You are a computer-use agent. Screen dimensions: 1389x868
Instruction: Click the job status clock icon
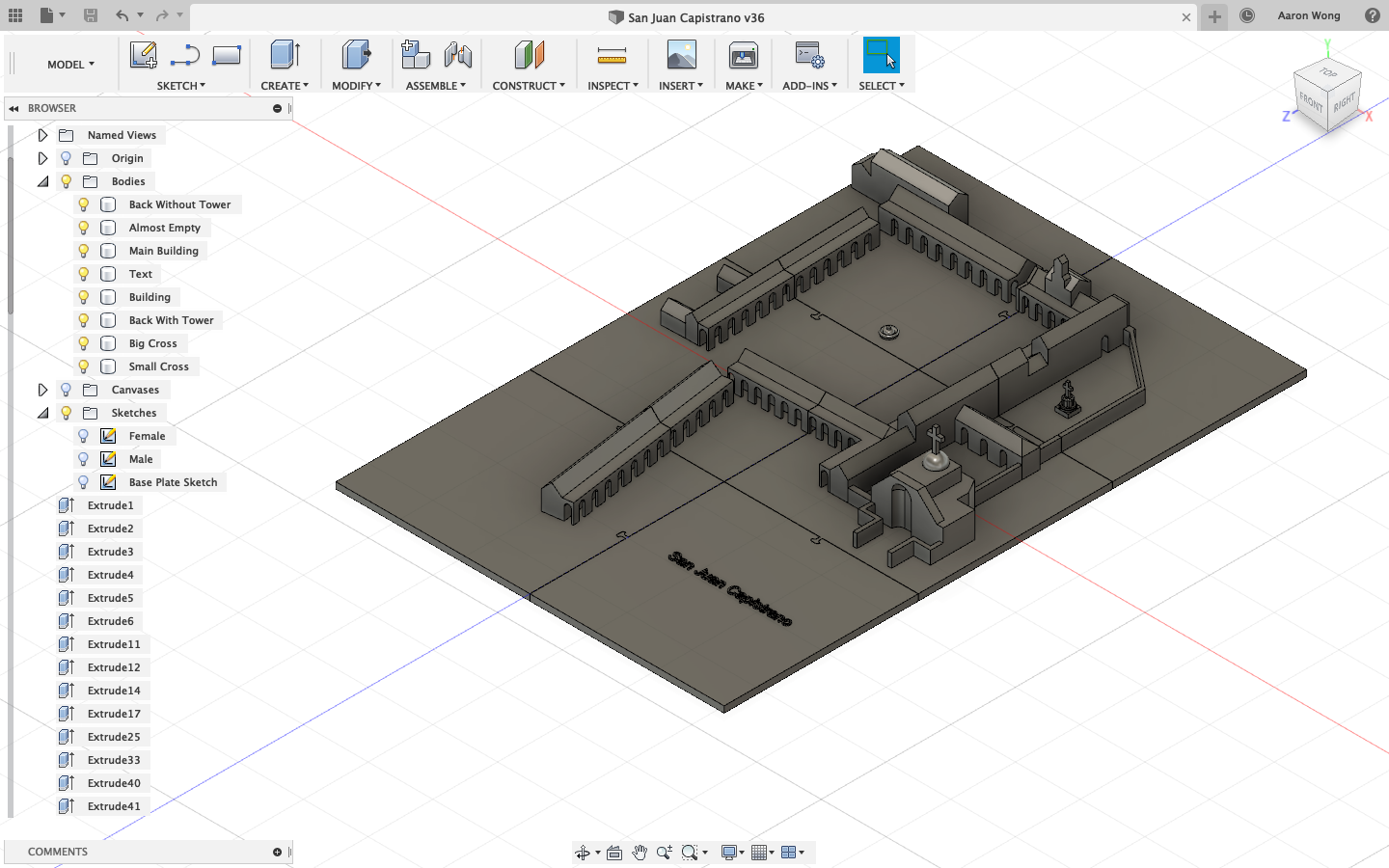(1247, 15)
